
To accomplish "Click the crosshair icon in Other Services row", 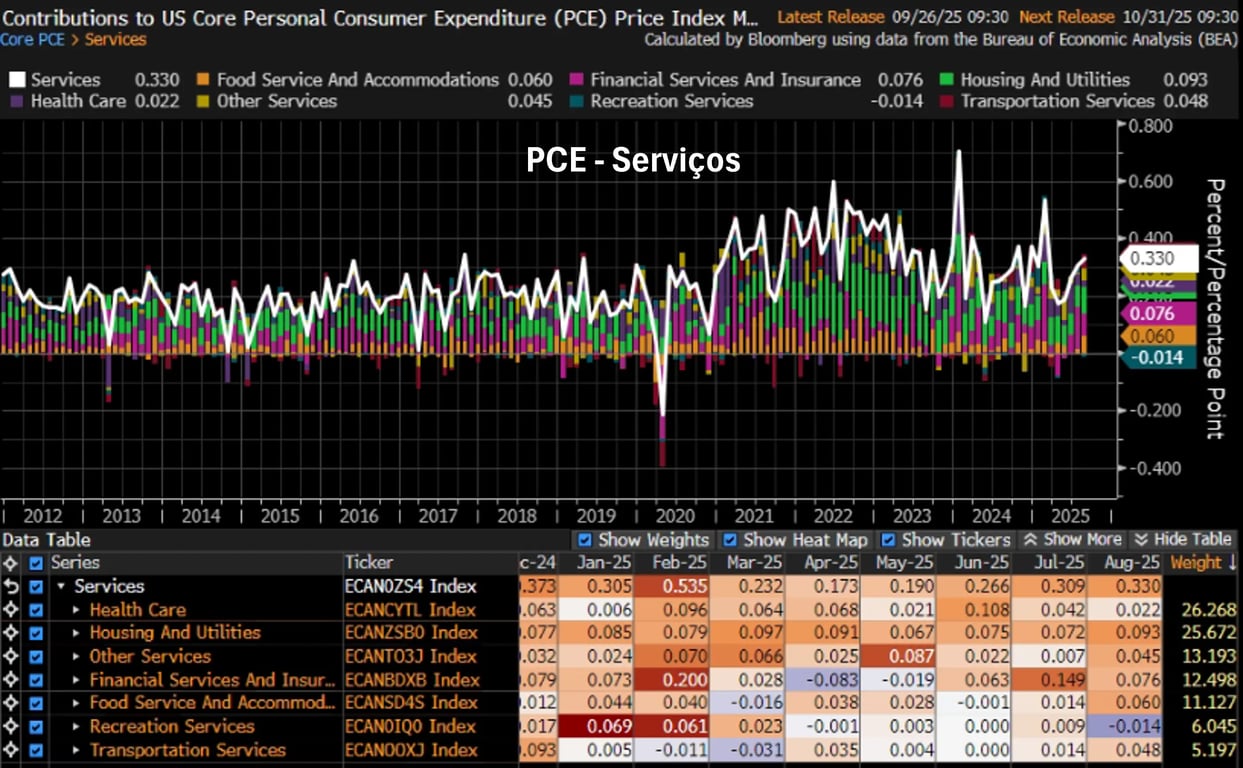I will point(10,657).
